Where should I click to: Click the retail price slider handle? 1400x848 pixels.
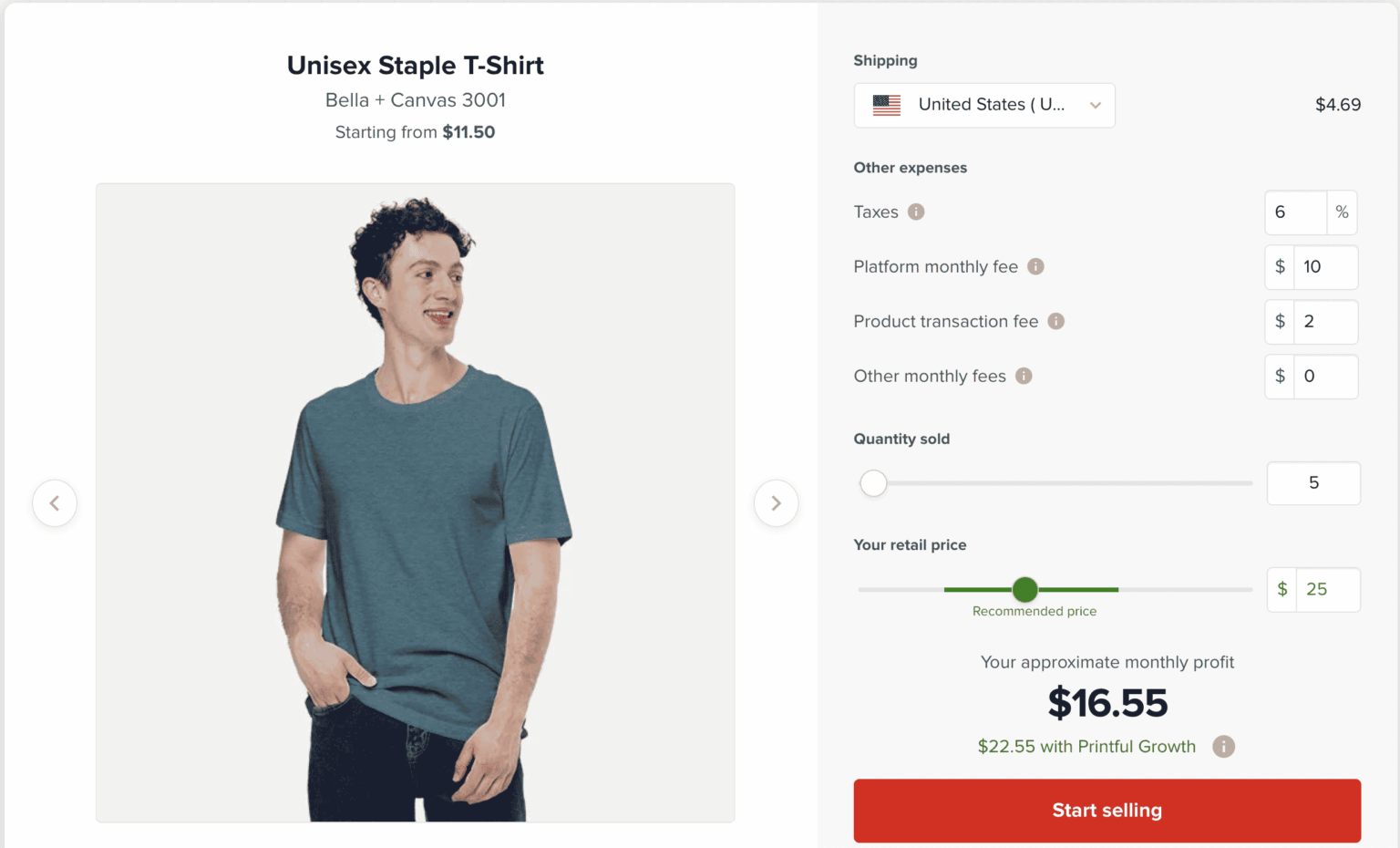pyautogui.click(x=1025, y=590)
